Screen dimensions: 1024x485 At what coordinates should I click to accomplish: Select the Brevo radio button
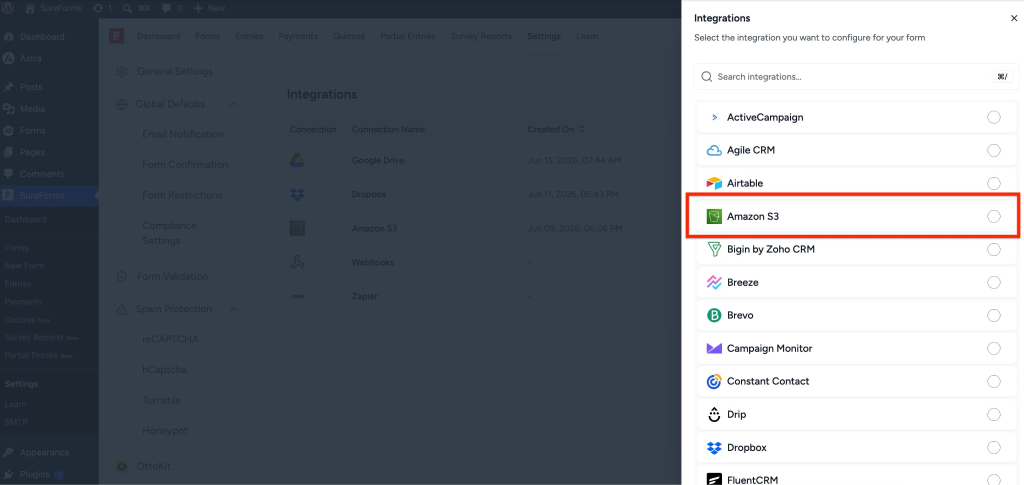993,315
